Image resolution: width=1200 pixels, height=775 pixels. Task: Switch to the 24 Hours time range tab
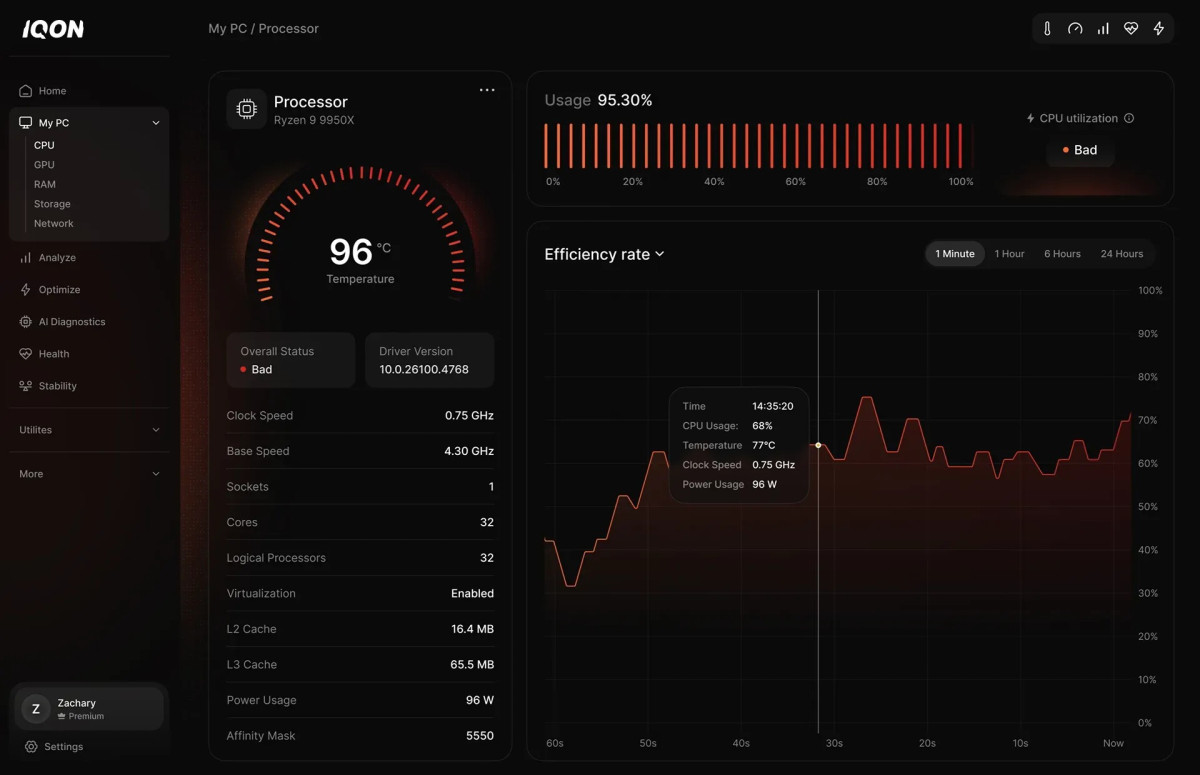click(1122, 253)
